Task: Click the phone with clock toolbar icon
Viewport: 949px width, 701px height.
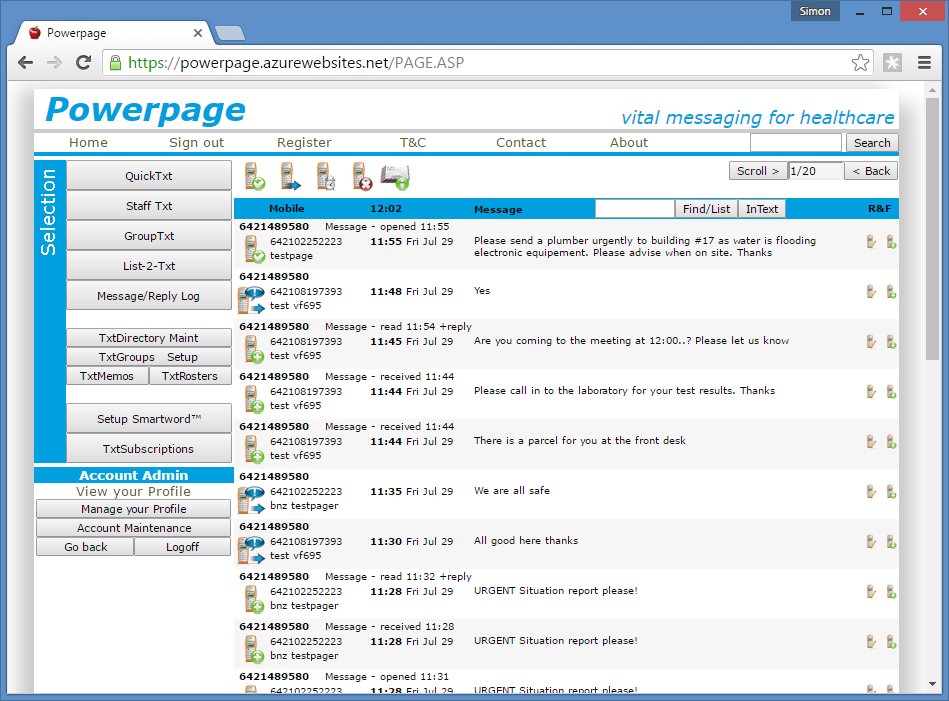Action: pyautogui.click(x=325, y=177)
